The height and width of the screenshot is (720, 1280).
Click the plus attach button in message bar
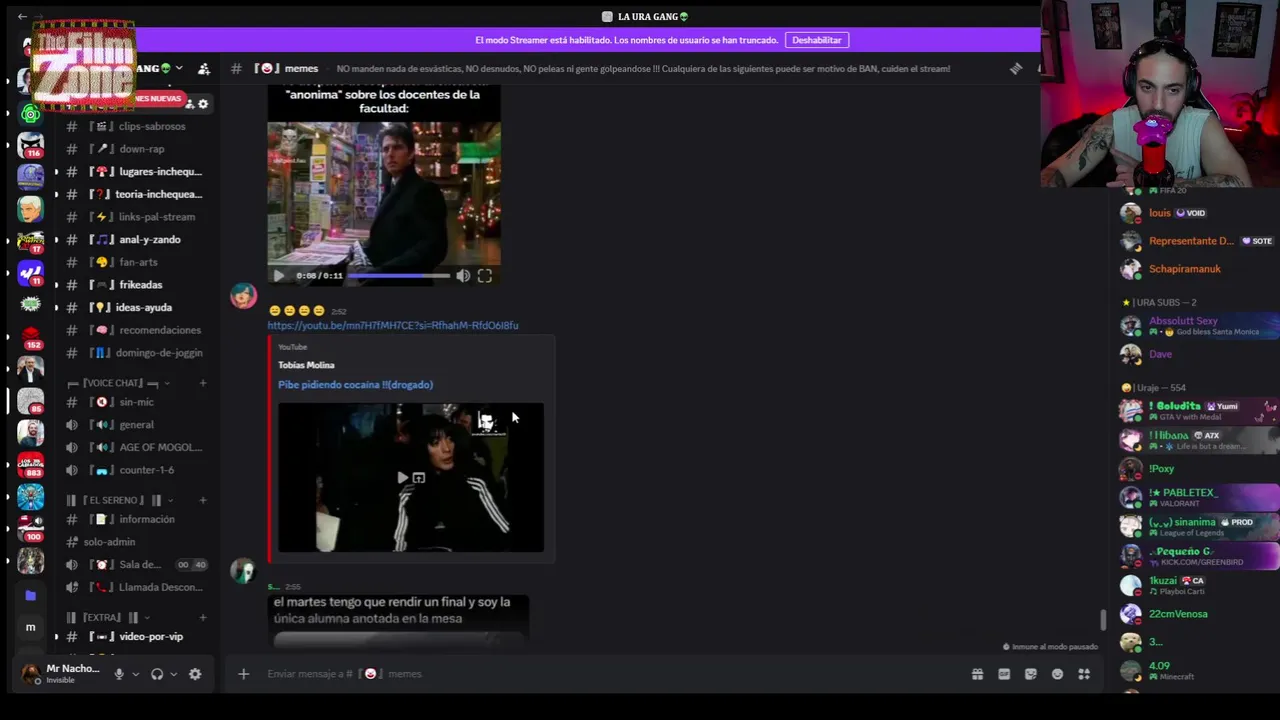[x=243, y=674]
